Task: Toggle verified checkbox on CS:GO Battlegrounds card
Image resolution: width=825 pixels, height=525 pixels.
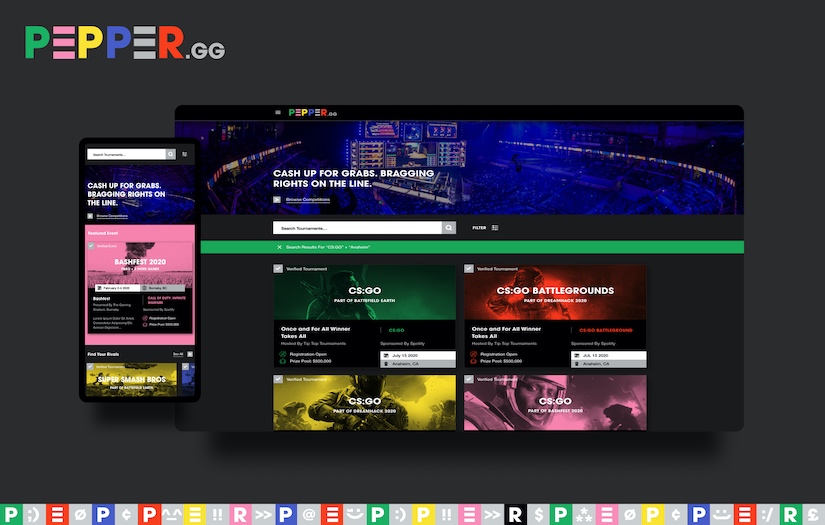Action: [469, 268]
